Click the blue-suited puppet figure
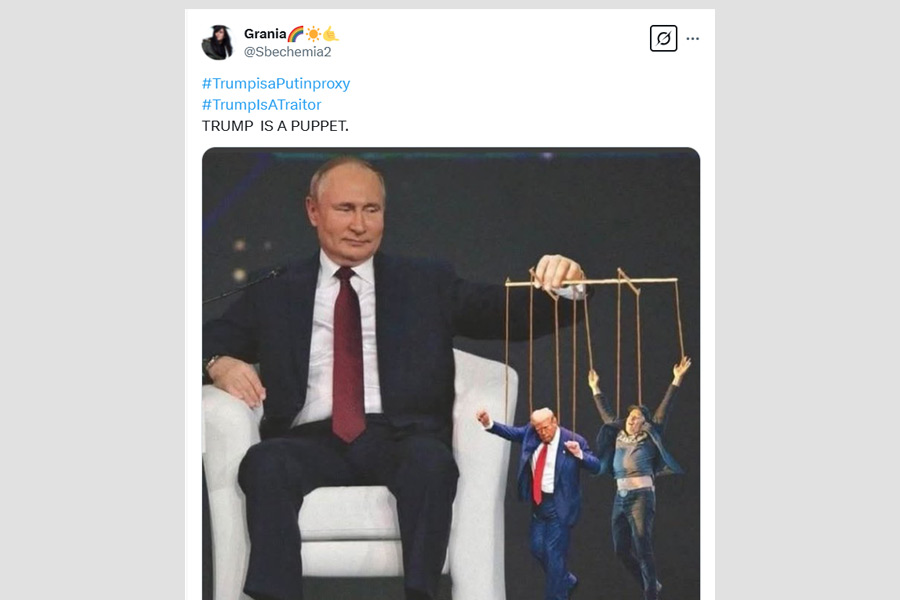This screenshot has width=900, height=600. click(540, 494)
